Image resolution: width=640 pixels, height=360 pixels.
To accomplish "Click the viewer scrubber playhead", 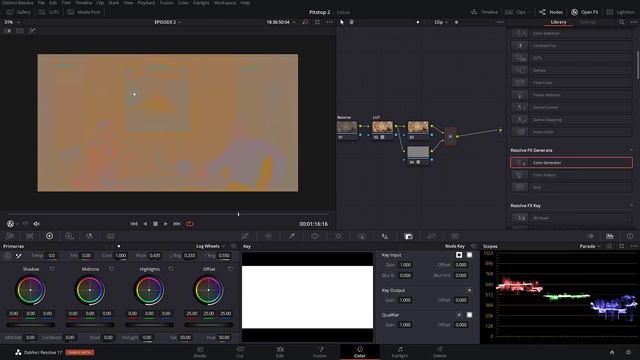I will click(238, 214).
